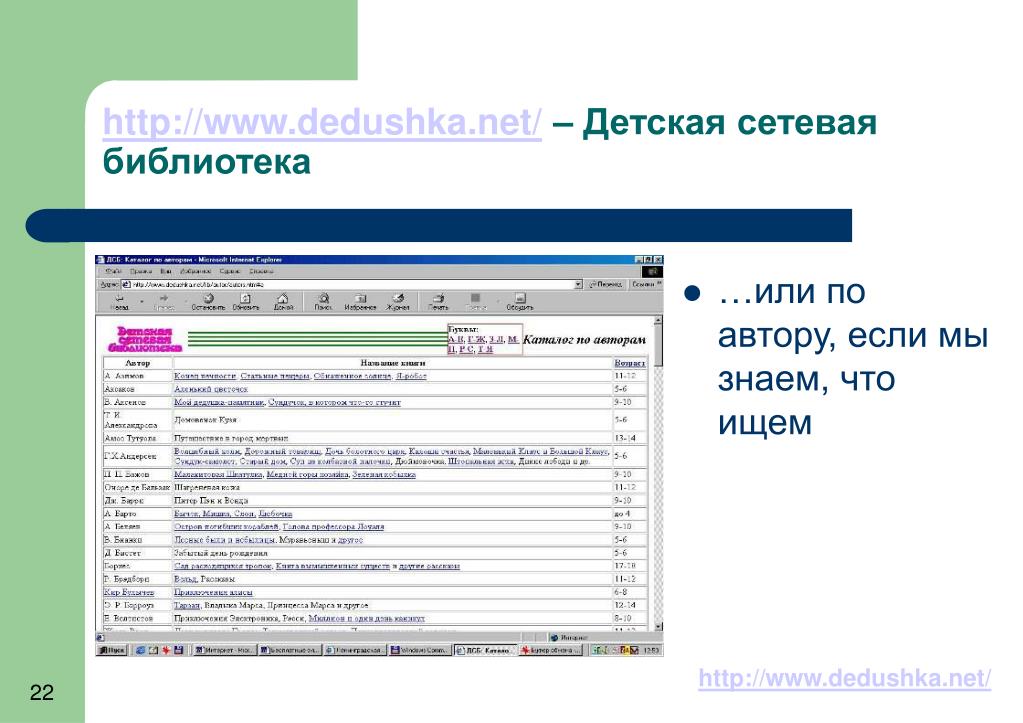This screenshot has height=723, width=1023.
Task: Click the Печать (Print) toolbar icon
Action: point(438,301)
